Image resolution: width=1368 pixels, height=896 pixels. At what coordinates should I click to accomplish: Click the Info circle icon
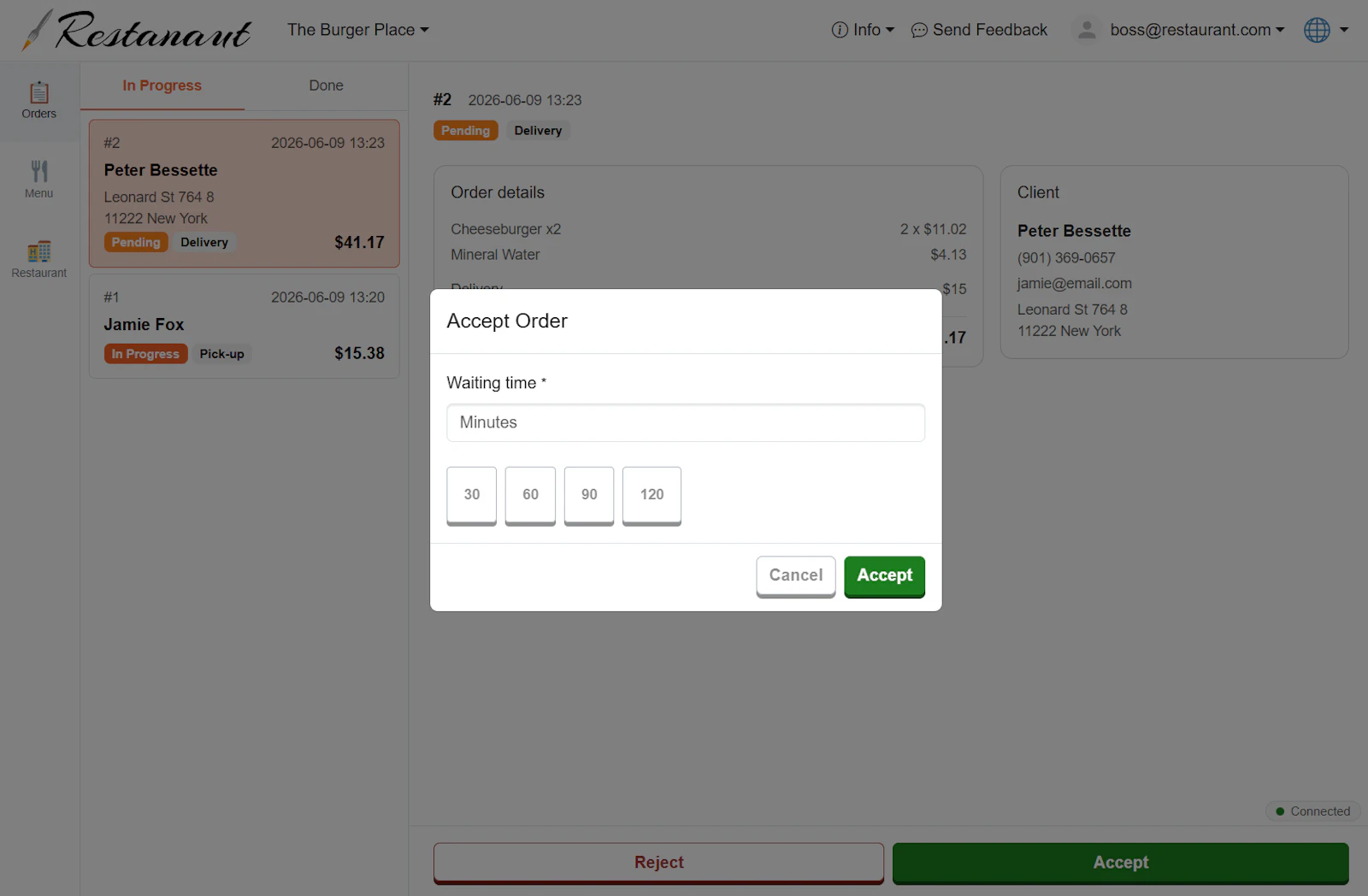(840, 30)
